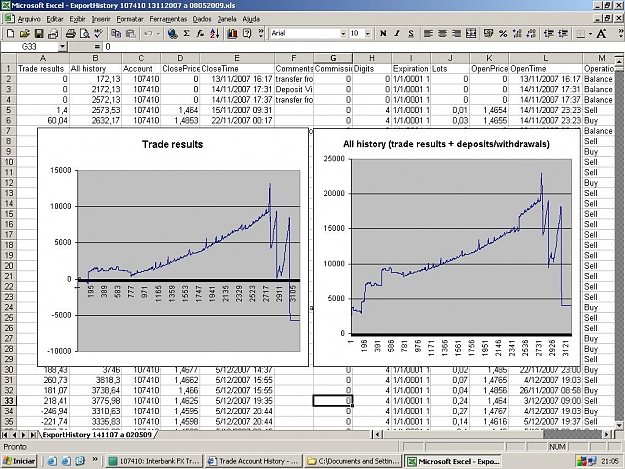The width and height of the screenshot is (625, 469).
Task: Show more standard toolbar buttons chevron
Action: click(x=261, y=33)
